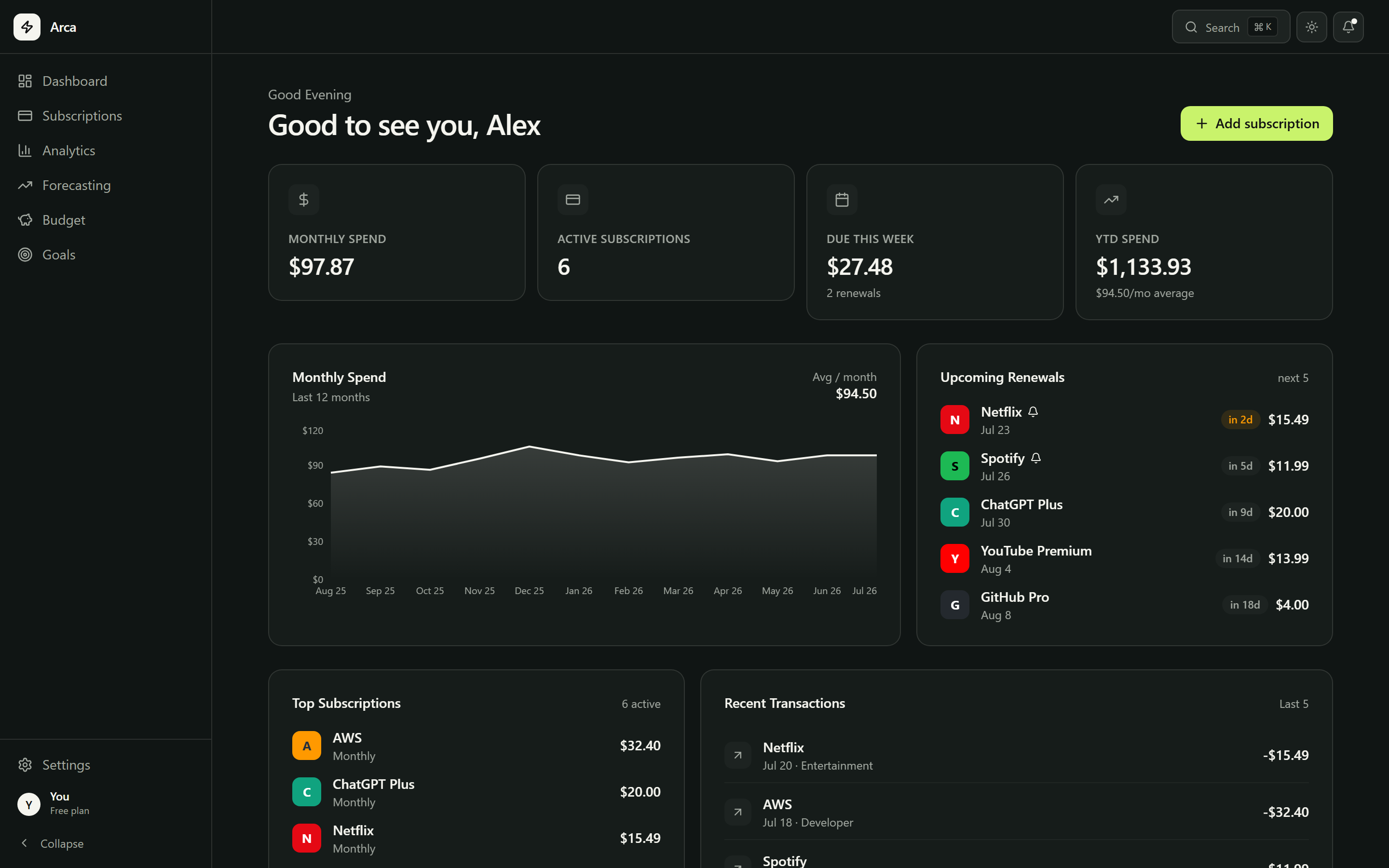1389x868 pixels.
Task: Click the YouTube Premium Y icon
Action: (x=954, y=558)
